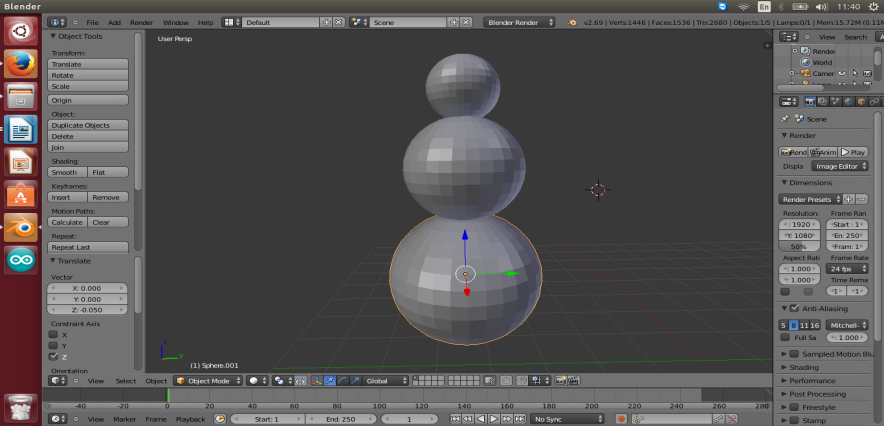
Task: Delete the current scene with X icon
Action: click(466, 23)
